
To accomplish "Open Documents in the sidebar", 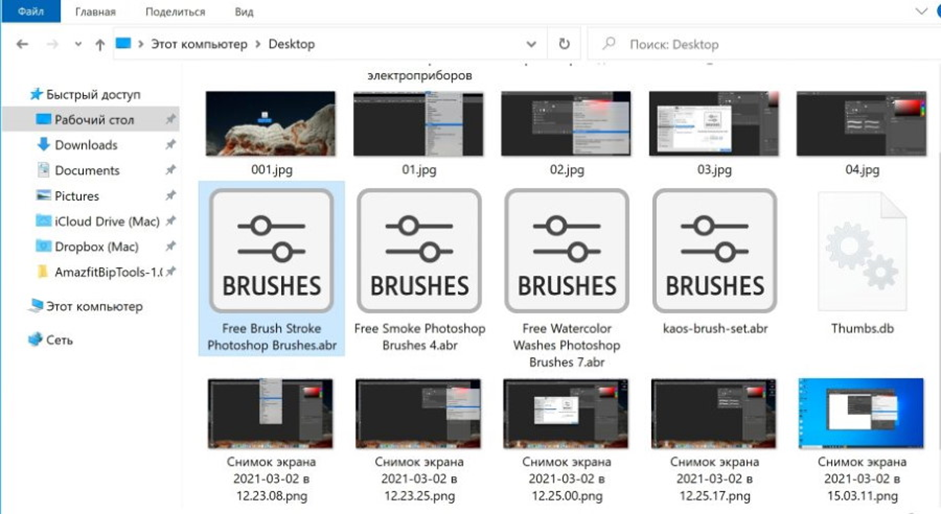I will coord(87,171).
